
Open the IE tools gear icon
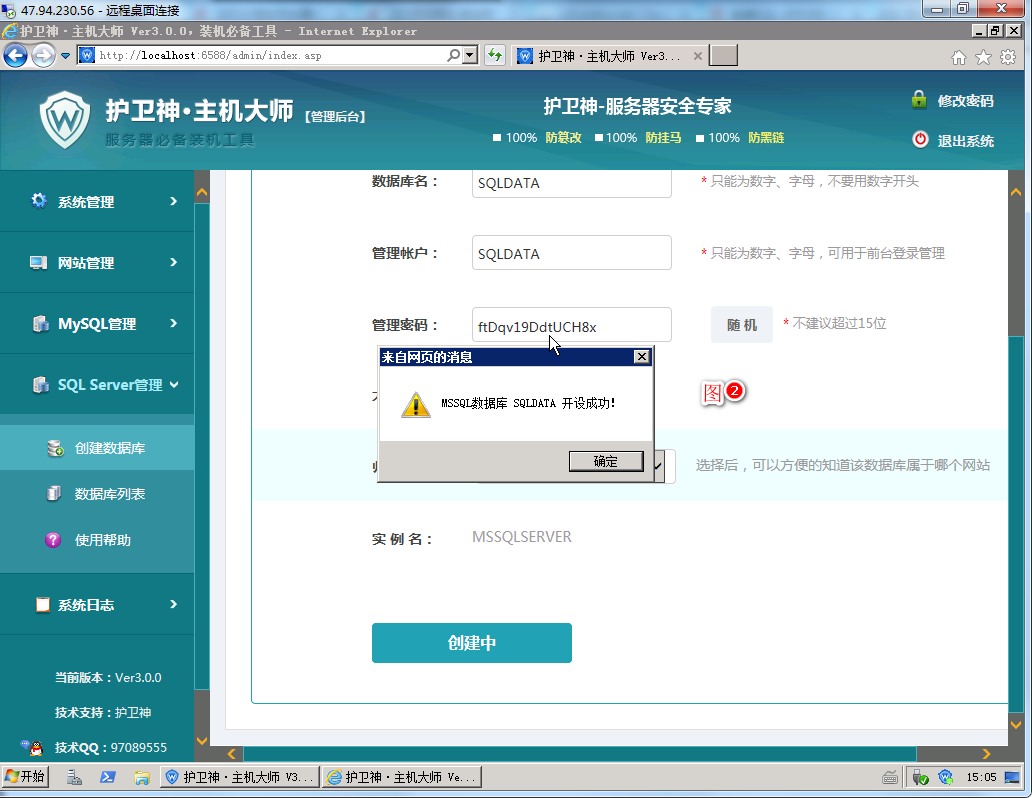pyautogui.click(x=1009, y=57)
